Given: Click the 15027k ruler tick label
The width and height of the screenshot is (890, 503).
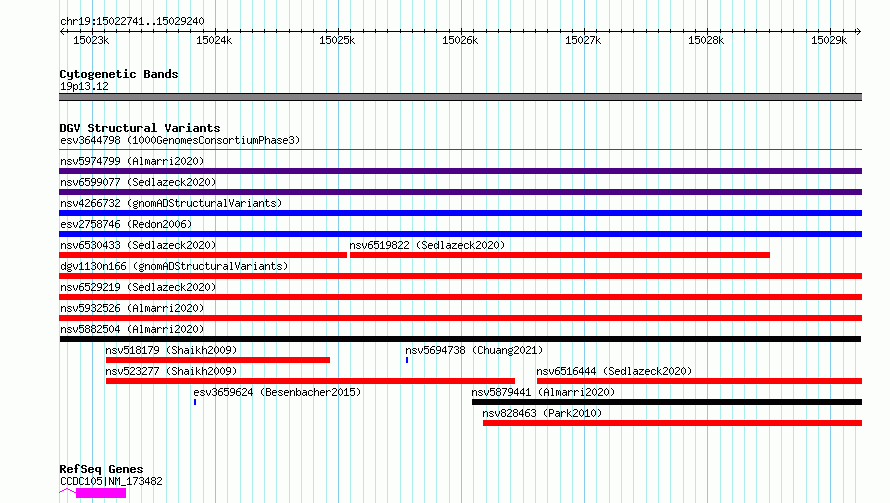Looking at the screenshot, I should click(x=583, y=40).
